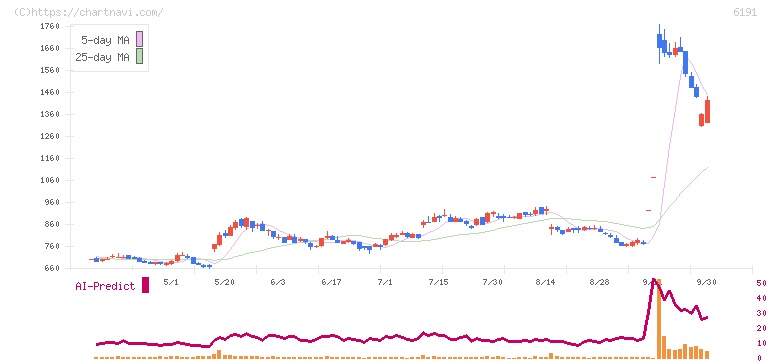Click the 6/3 date label
The height and width of the screenshot is (361, 772).
click(278, 282)
